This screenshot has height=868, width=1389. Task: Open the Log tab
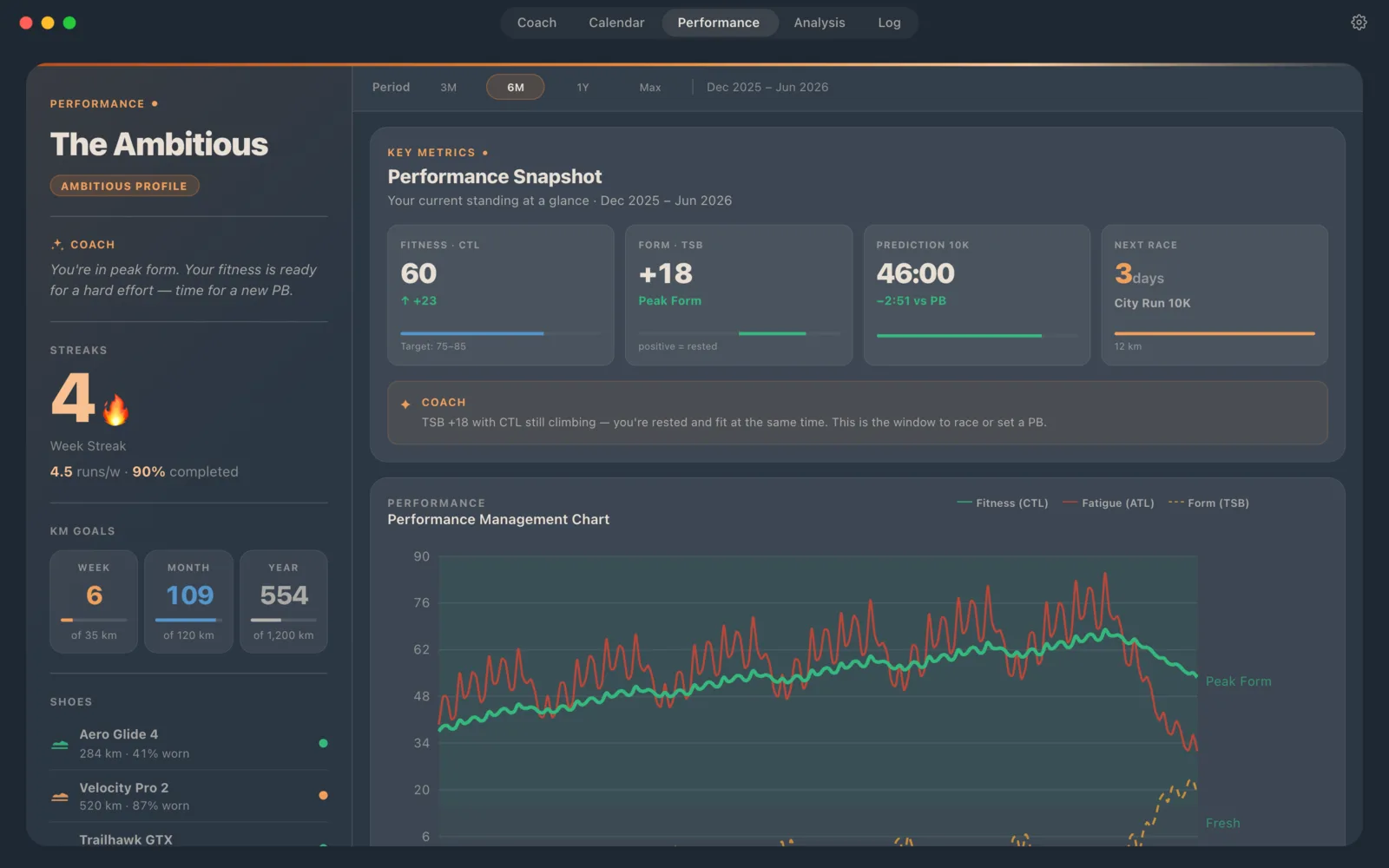pos(889,23)
